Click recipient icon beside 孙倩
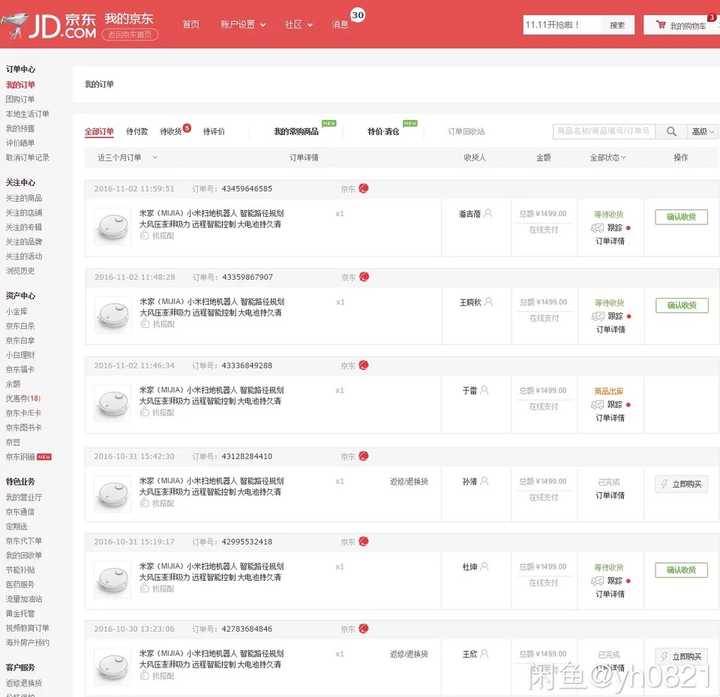Viewport: 720px width, 697px height. pos(484,481)
